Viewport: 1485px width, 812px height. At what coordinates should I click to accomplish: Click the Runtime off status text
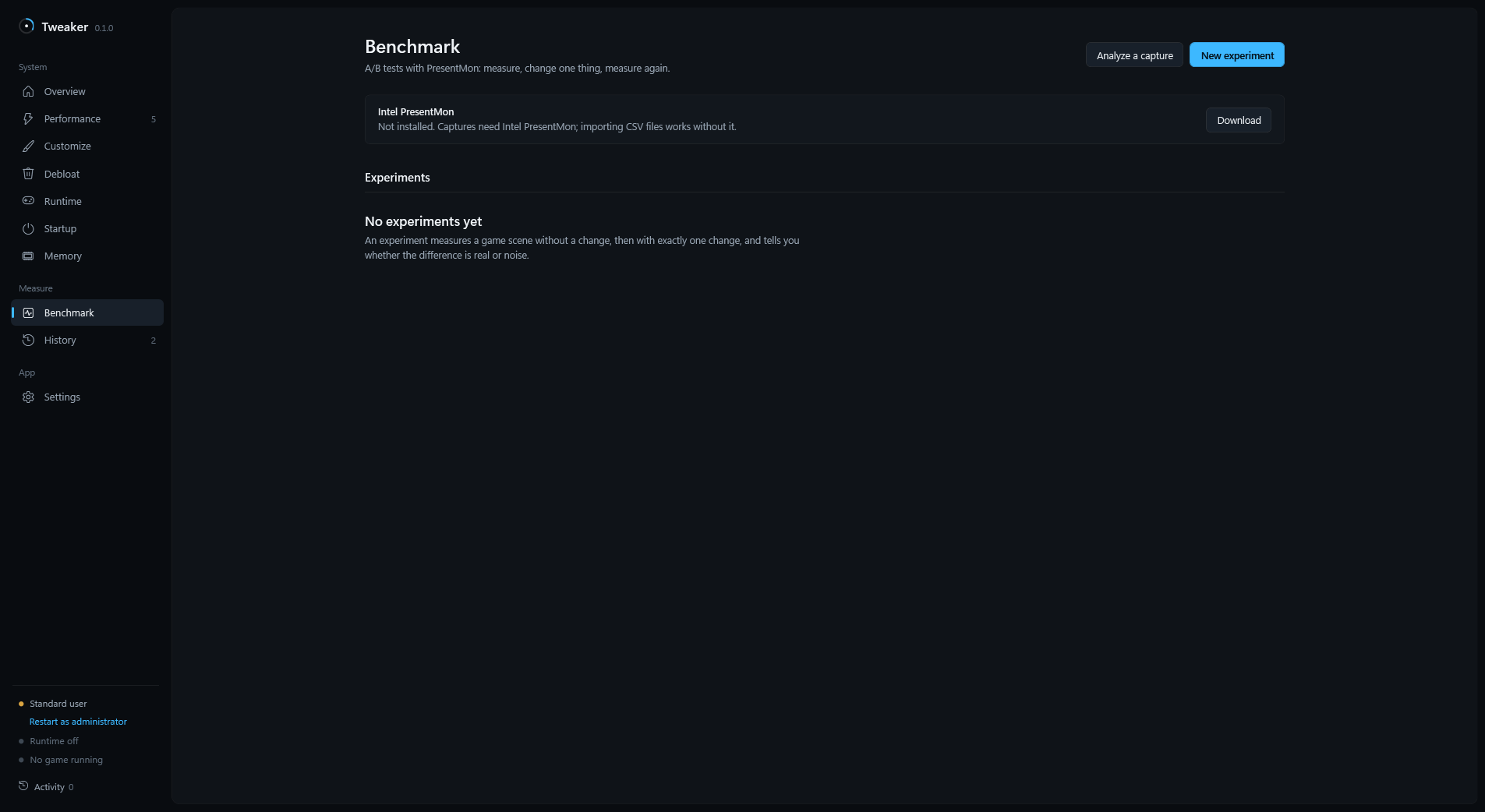(x=54, y=741)
